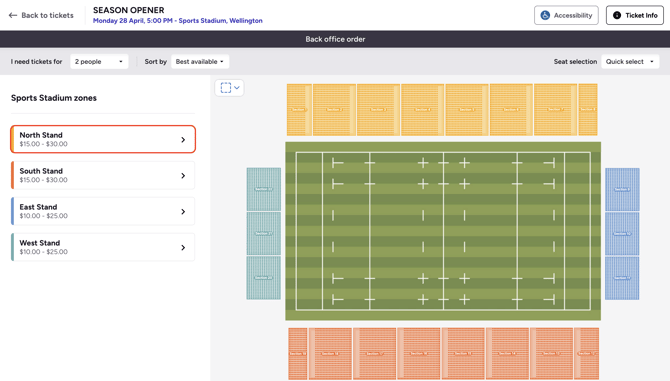Select the 'South Stand' zone name

pos(41,171)
